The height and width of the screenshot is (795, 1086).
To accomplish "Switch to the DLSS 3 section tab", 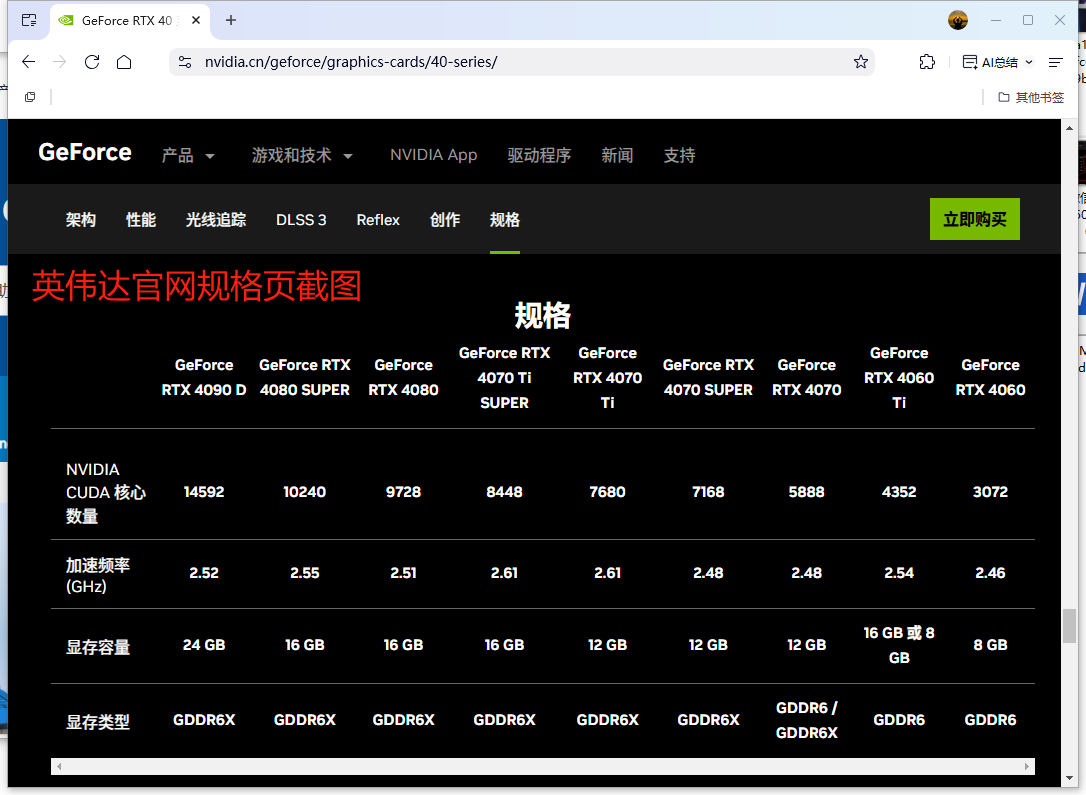I will [x=301, y=220].
